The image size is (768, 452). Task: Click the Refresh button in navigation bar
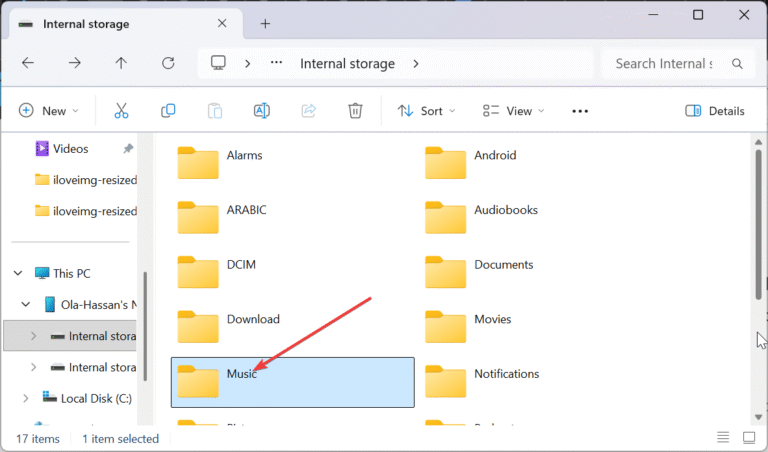coord(168,63)
